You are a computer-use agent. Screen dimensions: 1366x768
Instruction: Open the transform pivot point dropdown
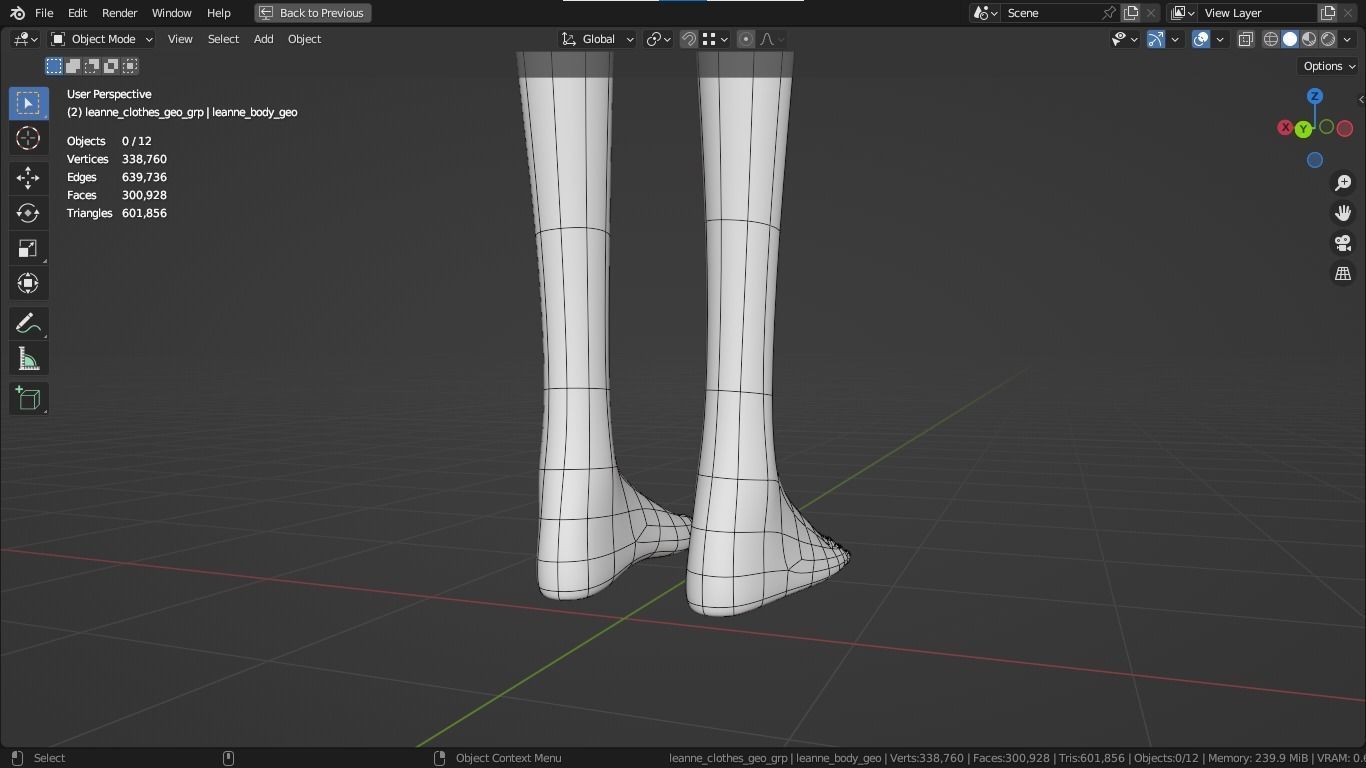(x=658, y=39)
